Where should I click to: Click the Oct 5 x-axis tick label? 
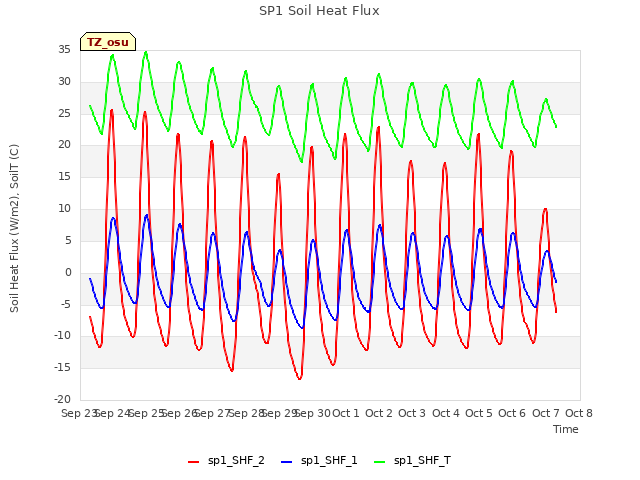[479, 413]
